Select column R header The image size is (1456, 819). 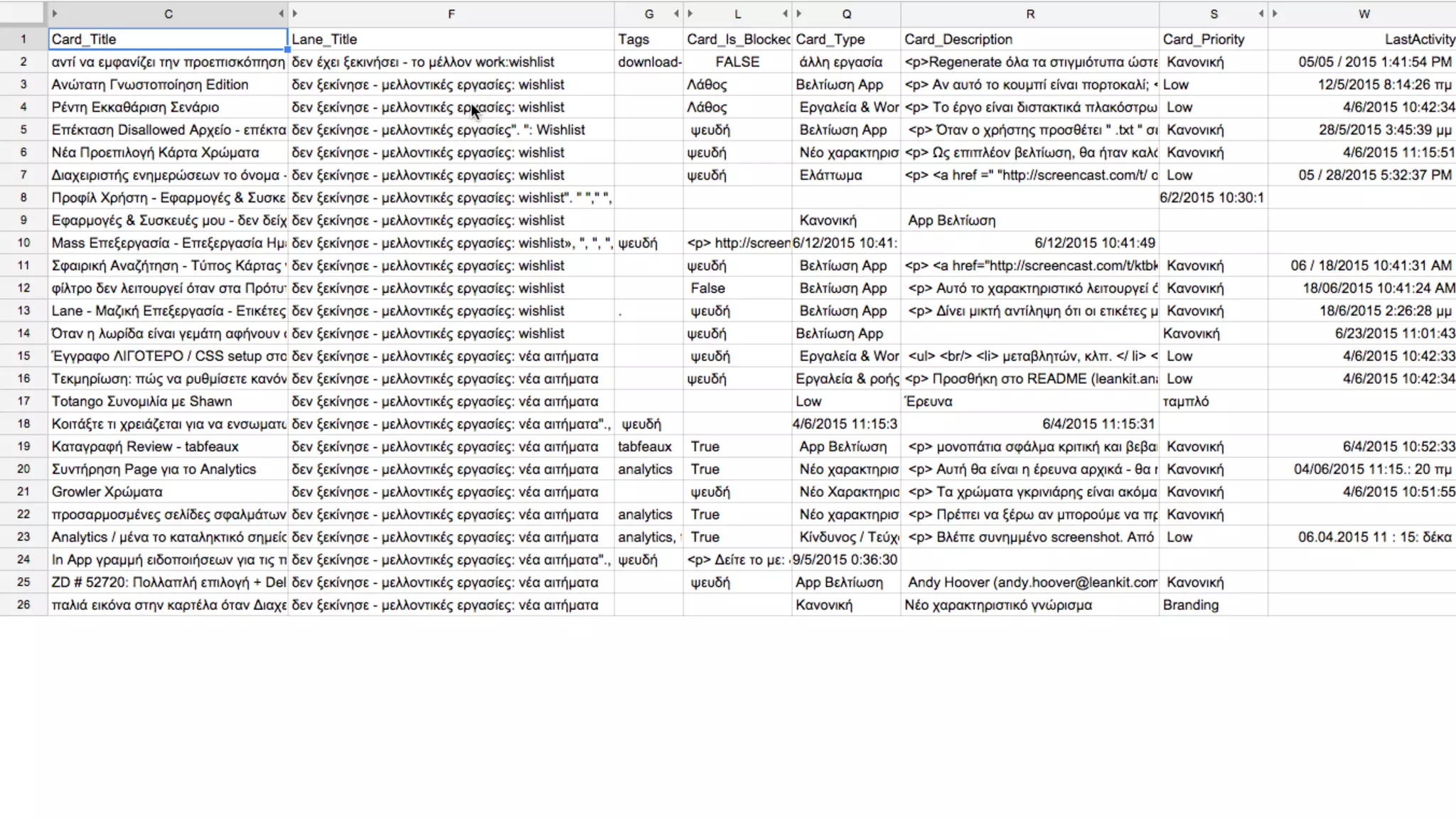[1029, 14]
